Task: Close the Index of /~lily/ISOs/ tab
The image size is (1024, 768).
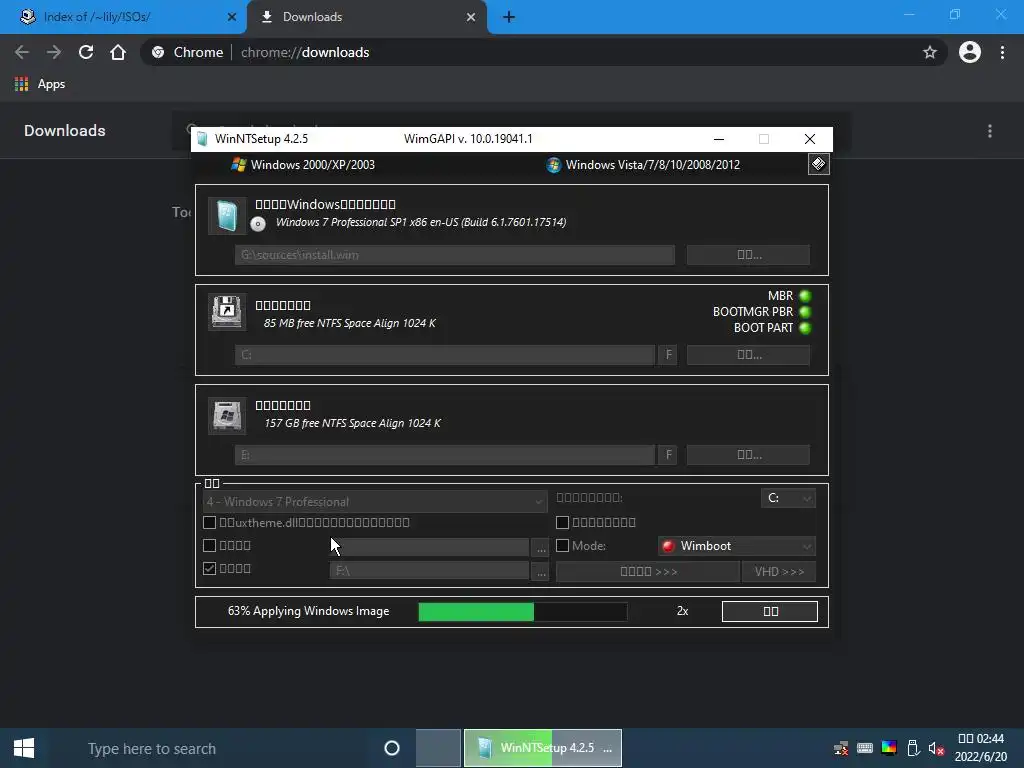Action: click(231, 17)
